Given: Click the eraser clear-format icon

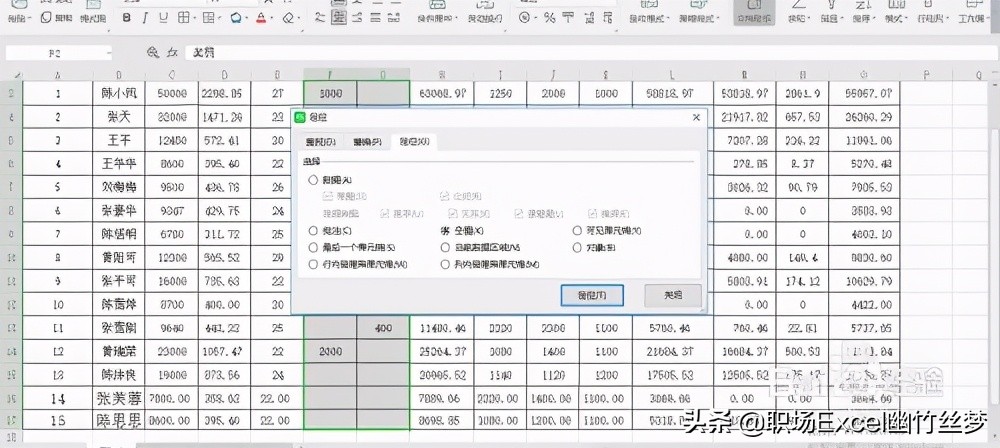Looking at the screenshot, I should 288,18.
